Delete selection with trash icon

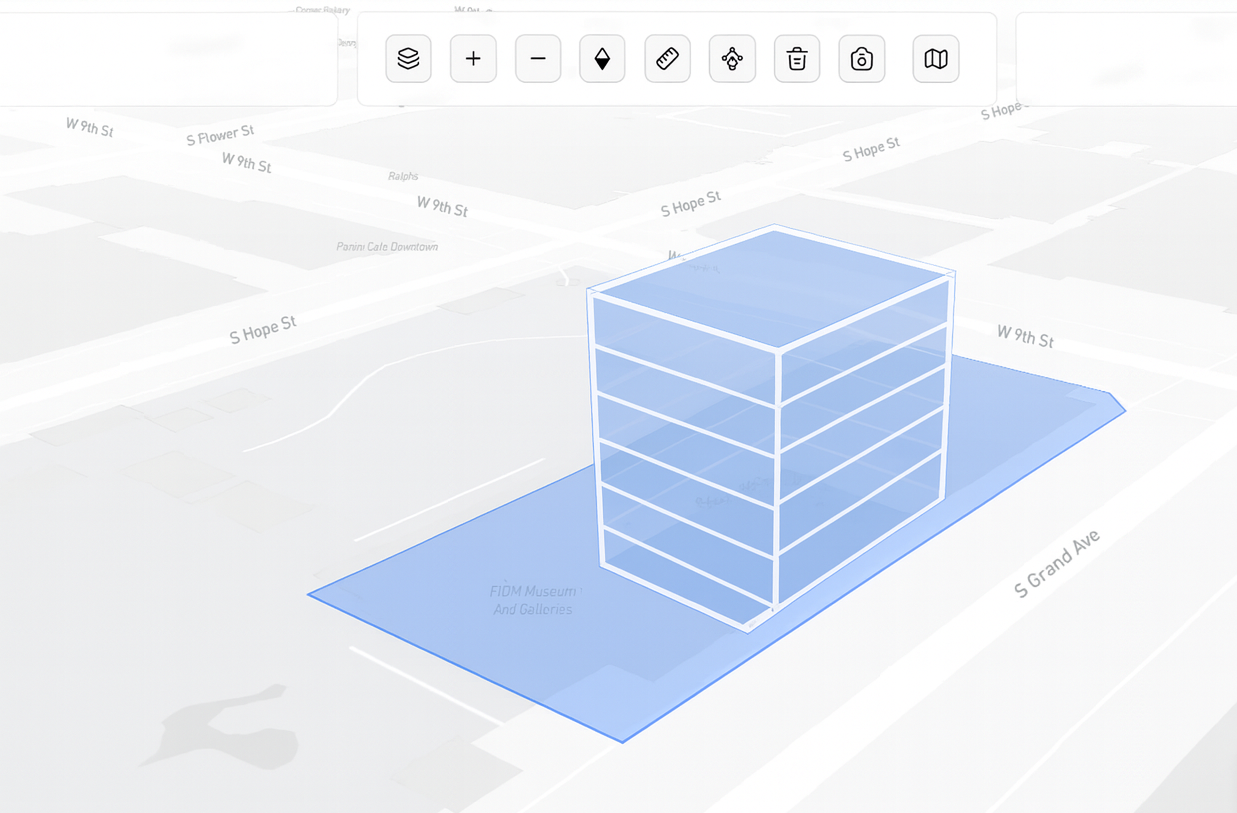click(x=797, y=59)
